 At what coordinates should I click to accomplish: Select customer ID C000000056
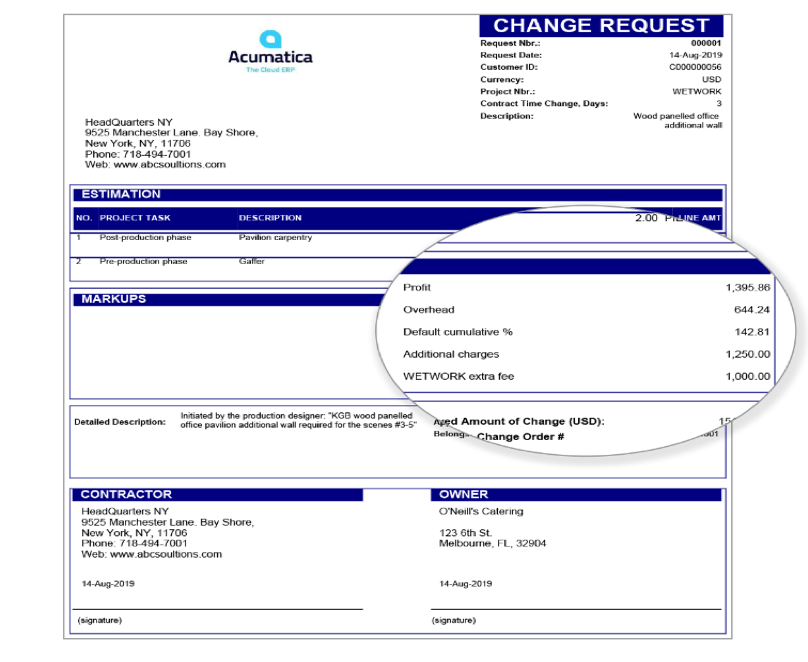695,67
